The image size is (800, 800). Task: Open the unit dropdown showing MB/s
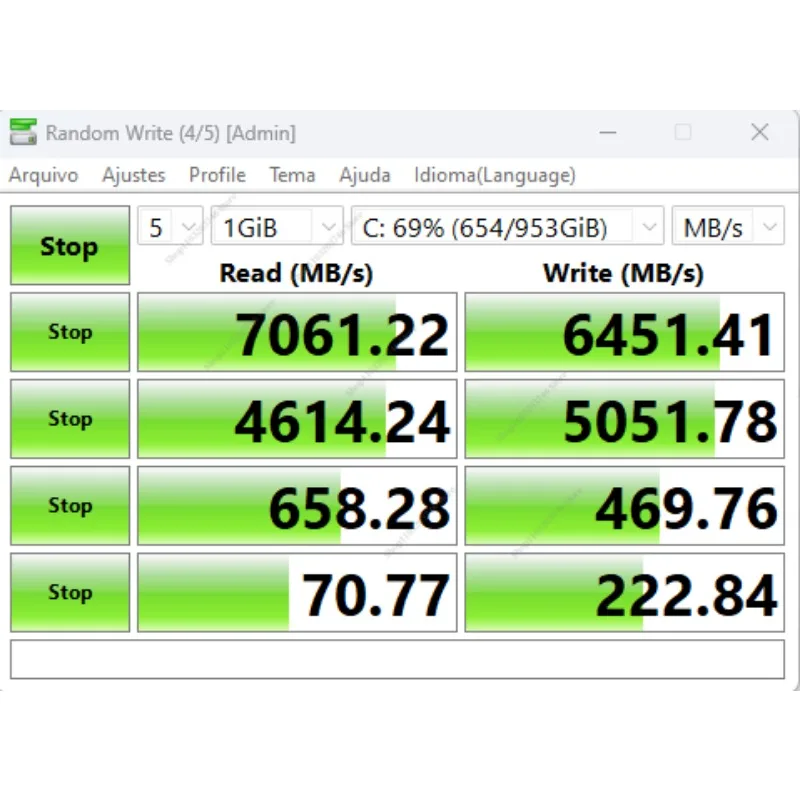pos(728,227)
